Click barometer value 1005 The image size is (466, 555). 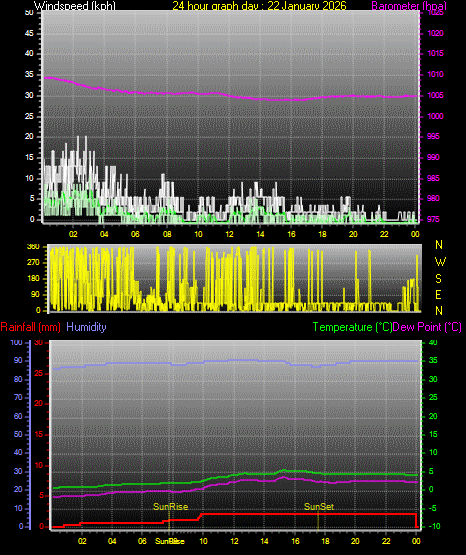435,95
